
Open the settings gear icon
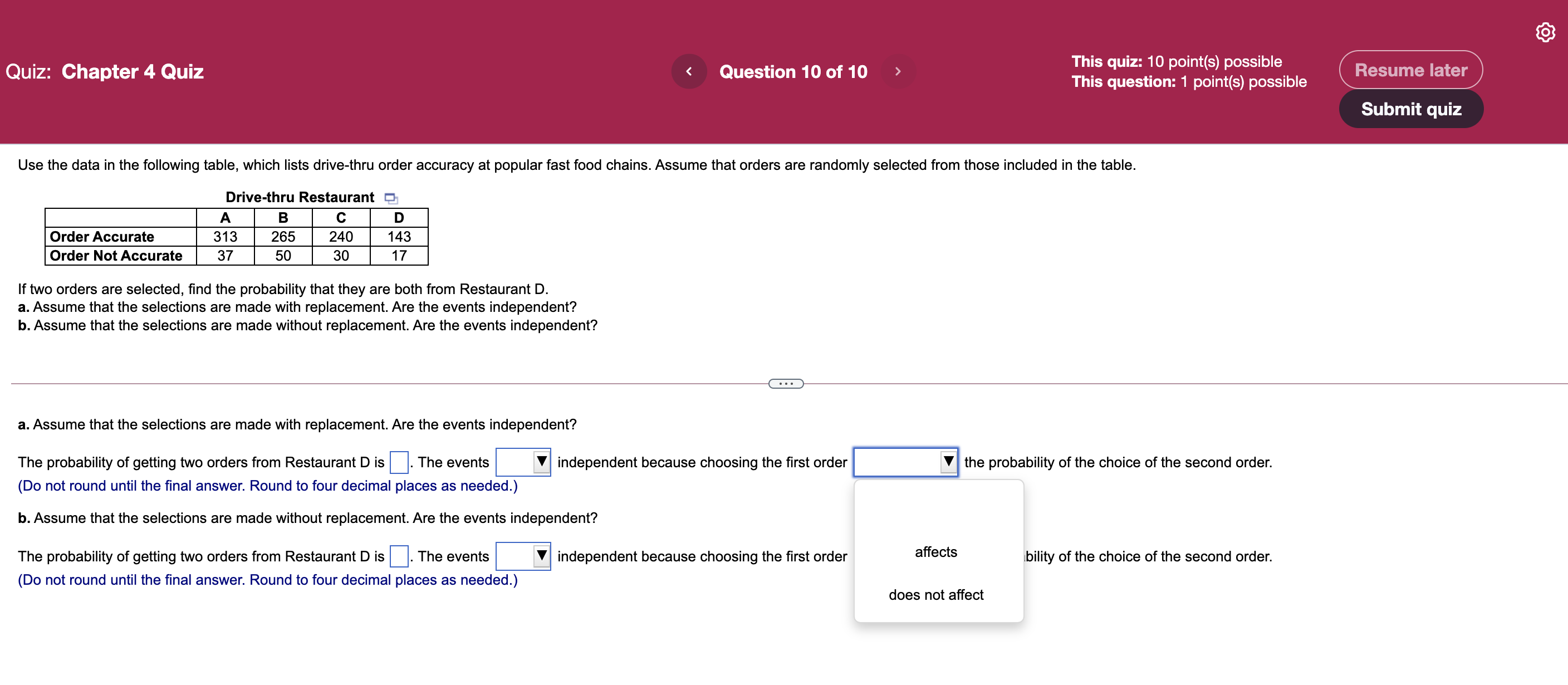[x=1545, y=33]
